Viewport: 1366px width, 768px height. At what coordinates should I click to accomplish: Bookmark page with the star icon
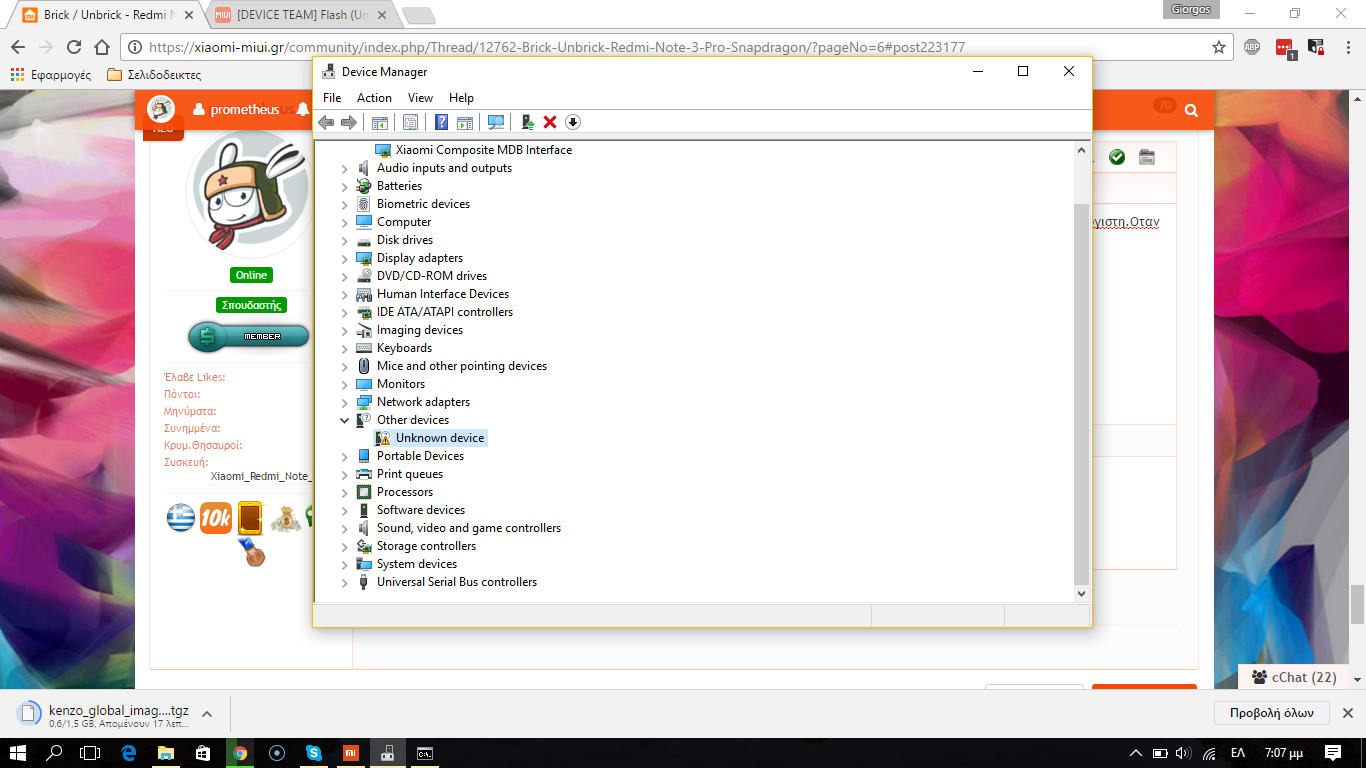[1218, 47]
